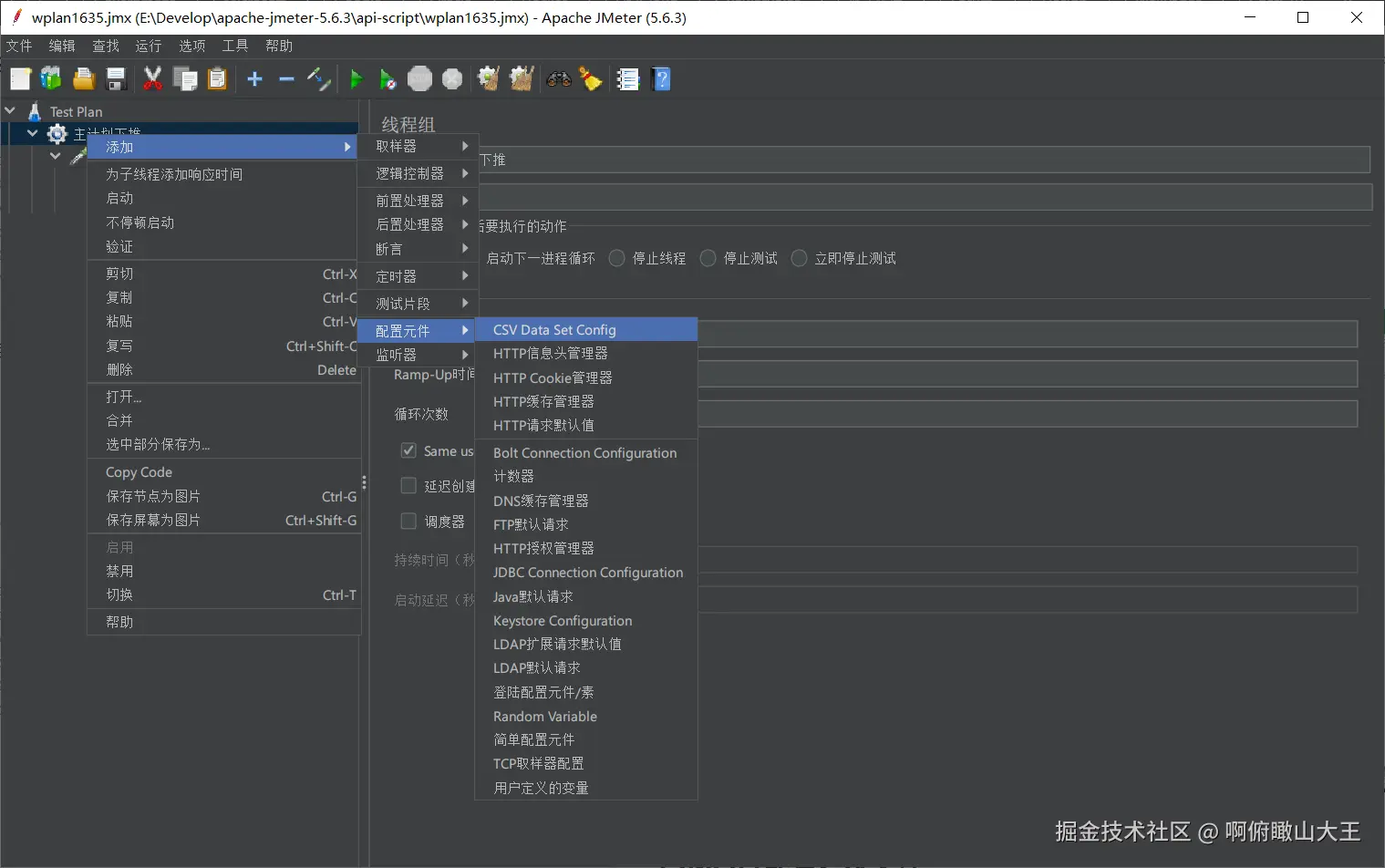Click the Help question mark icon

click(x=662, y=79)
